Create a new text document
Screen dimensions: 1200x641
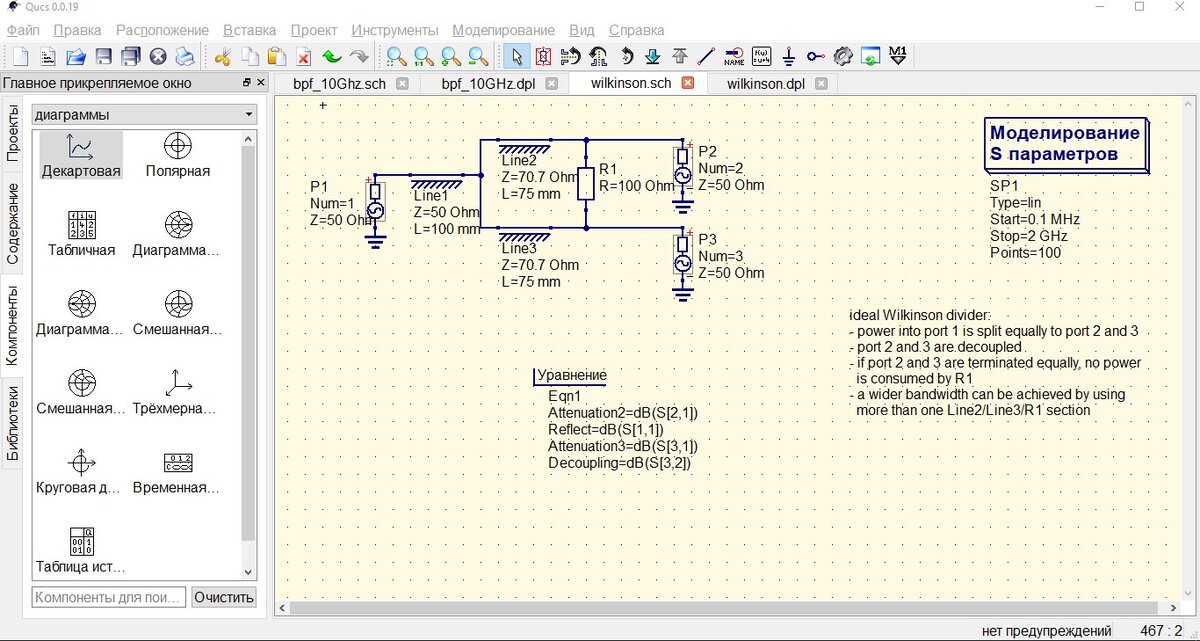click(x=48, y=56)
